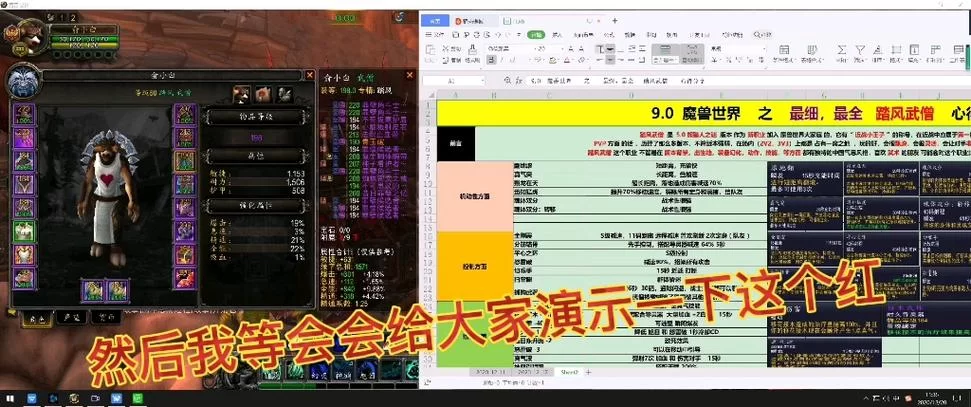Select the green-bordered shirt equipment slot
Image resolution: width=971 pixels, height=407 pixels.
coord(24,232)
